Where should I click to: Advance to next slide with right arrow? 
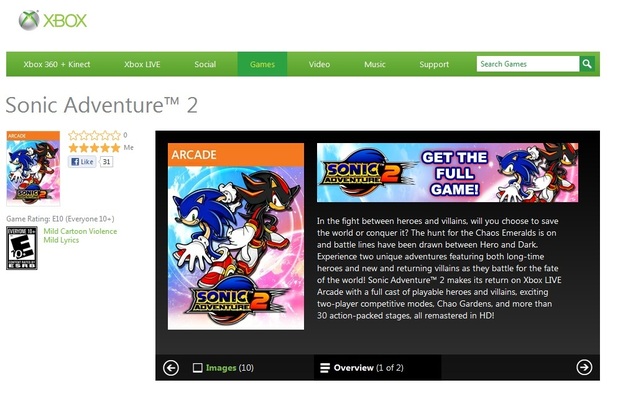point(584,367)
